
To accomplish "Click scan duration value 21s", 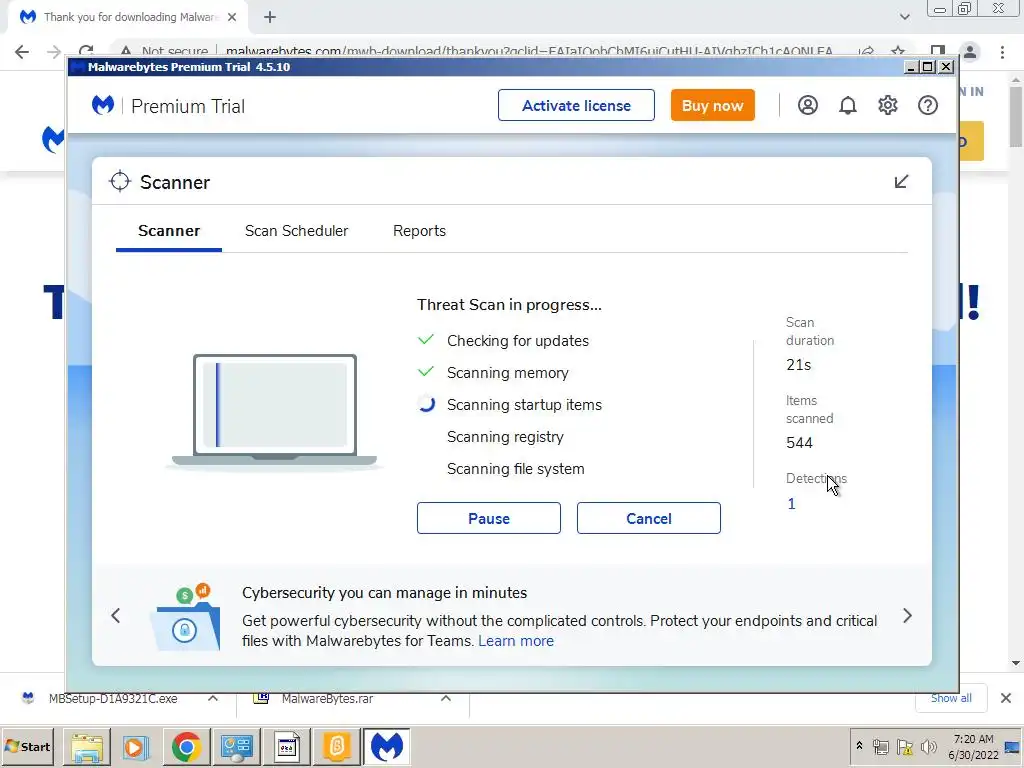I will pyautogui.click(x=798, y=365).
